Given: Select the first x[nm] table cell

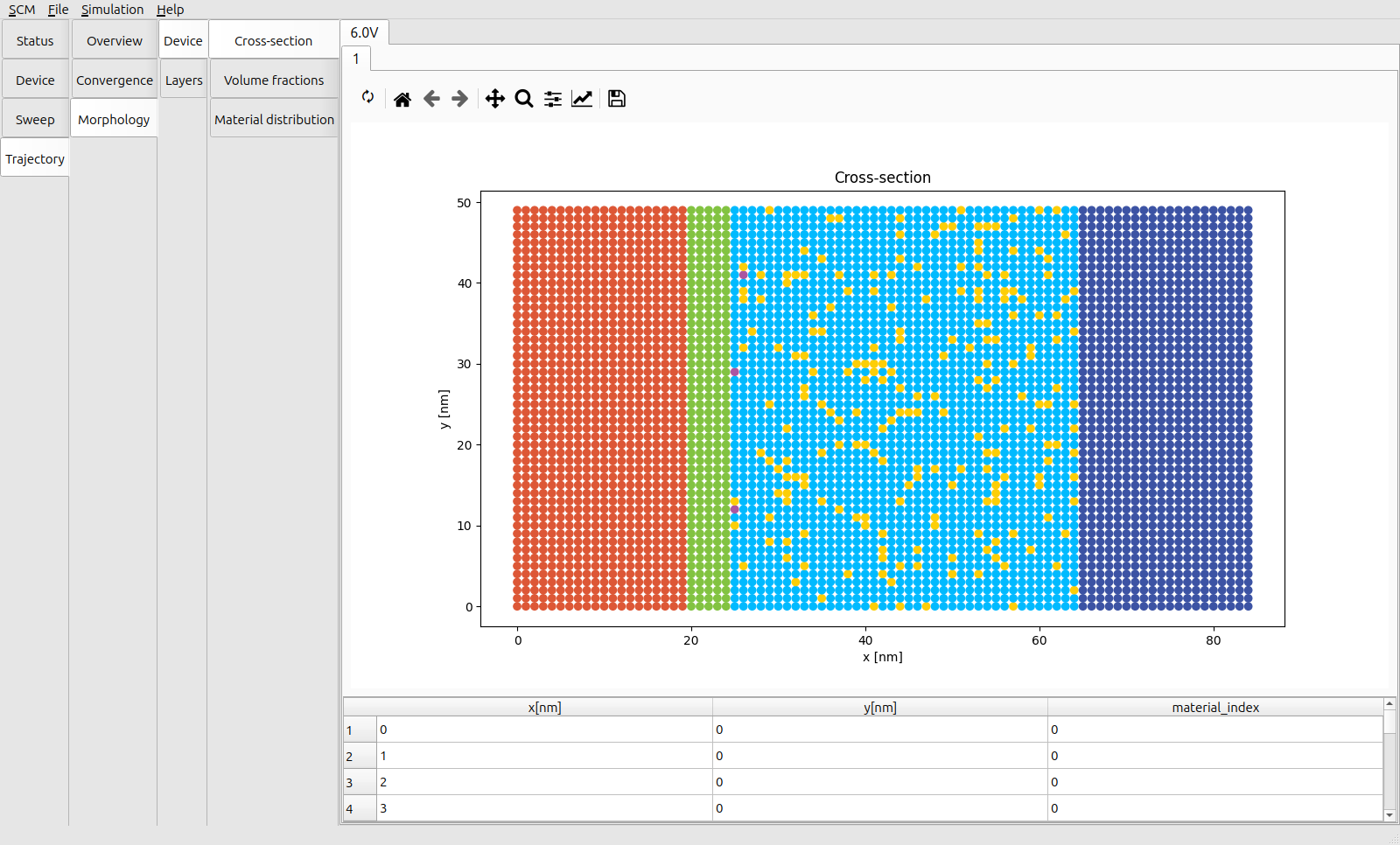Looking at the screenshot, I should 543,730.
